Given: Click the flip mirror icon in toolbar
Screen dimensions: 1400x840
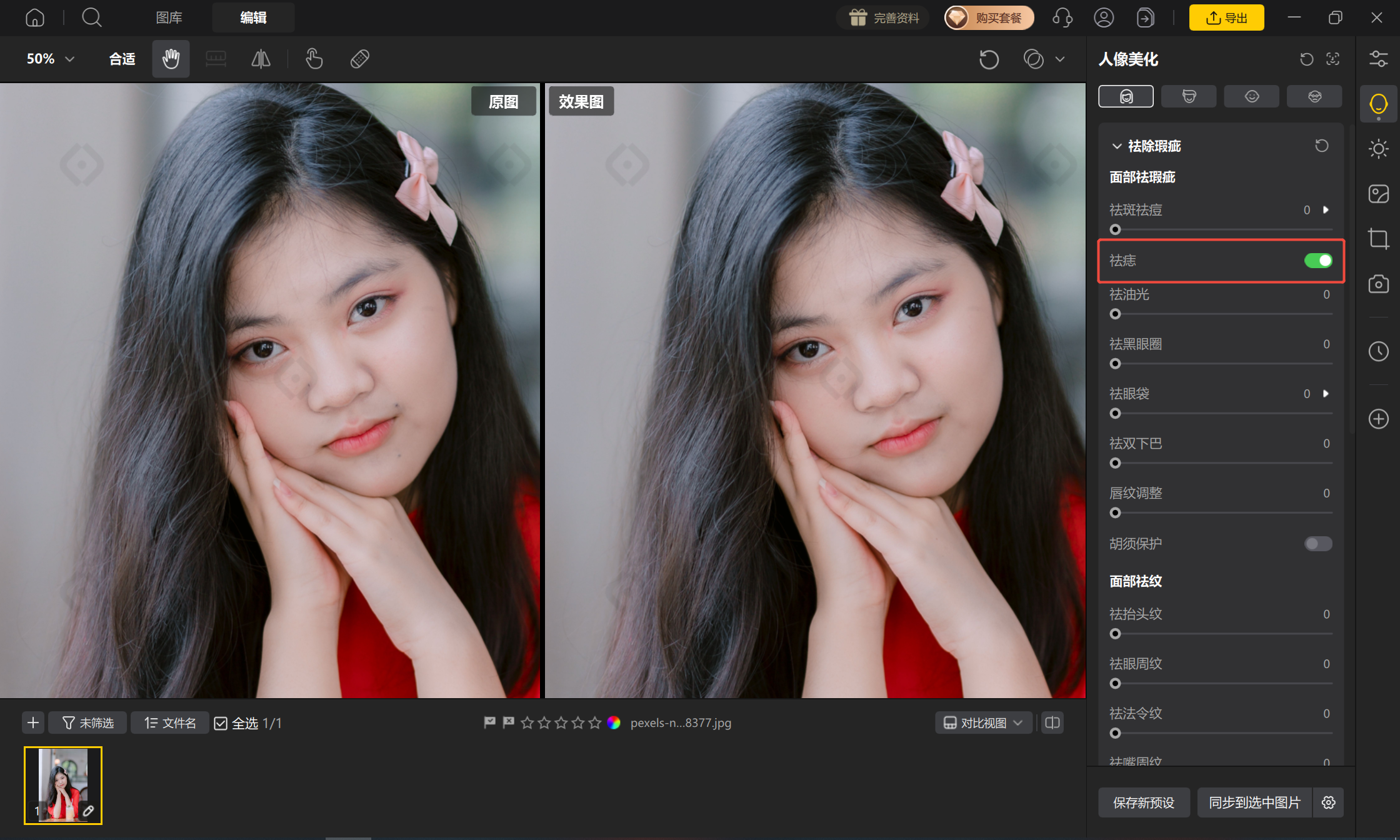Looking at the screenshot, I should (261, 59).
